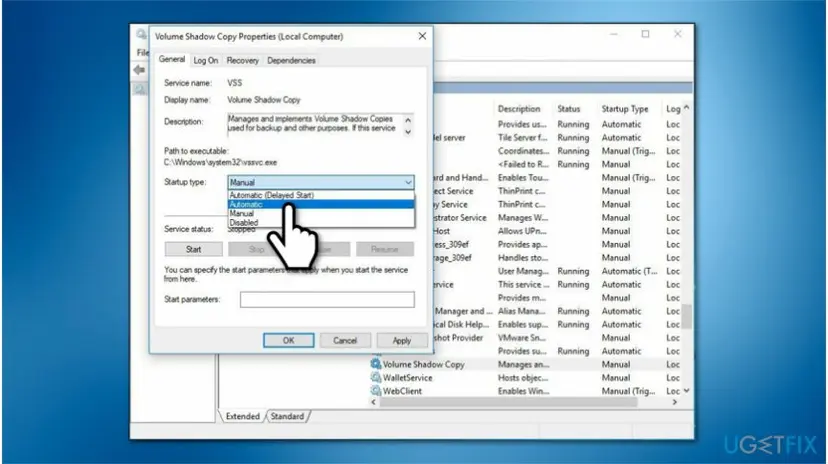Switch to Standard view tab in Services
The height and width of the screenshot is (464, 828).
(x=287, y=416)
